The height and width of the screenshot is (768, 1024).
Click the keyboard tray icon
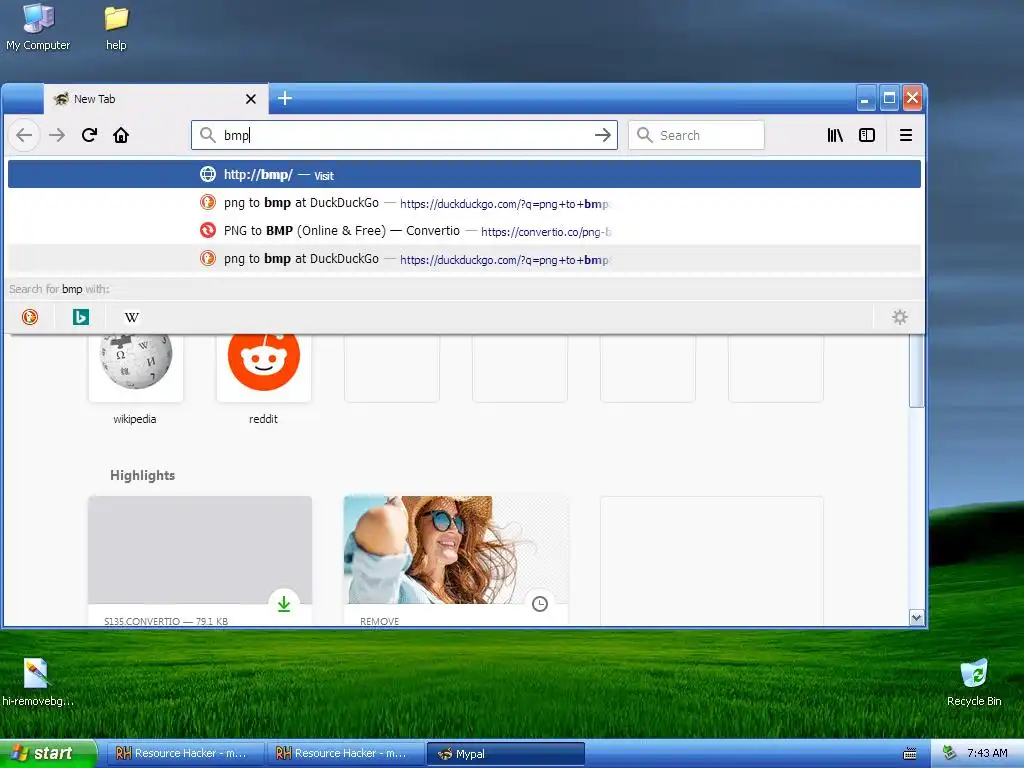(x=910, y=754)
